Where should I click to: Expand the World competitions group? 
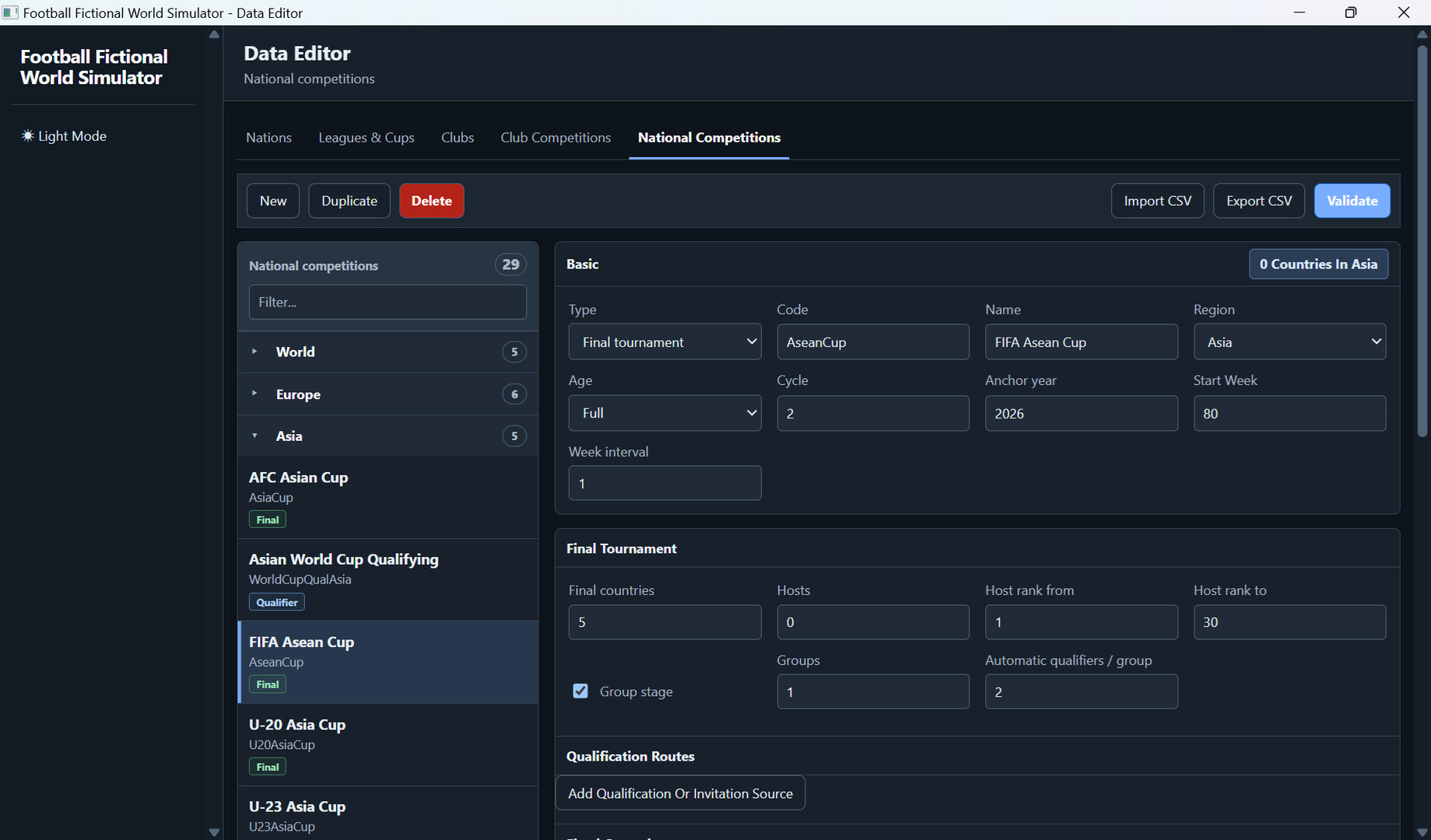388,352
